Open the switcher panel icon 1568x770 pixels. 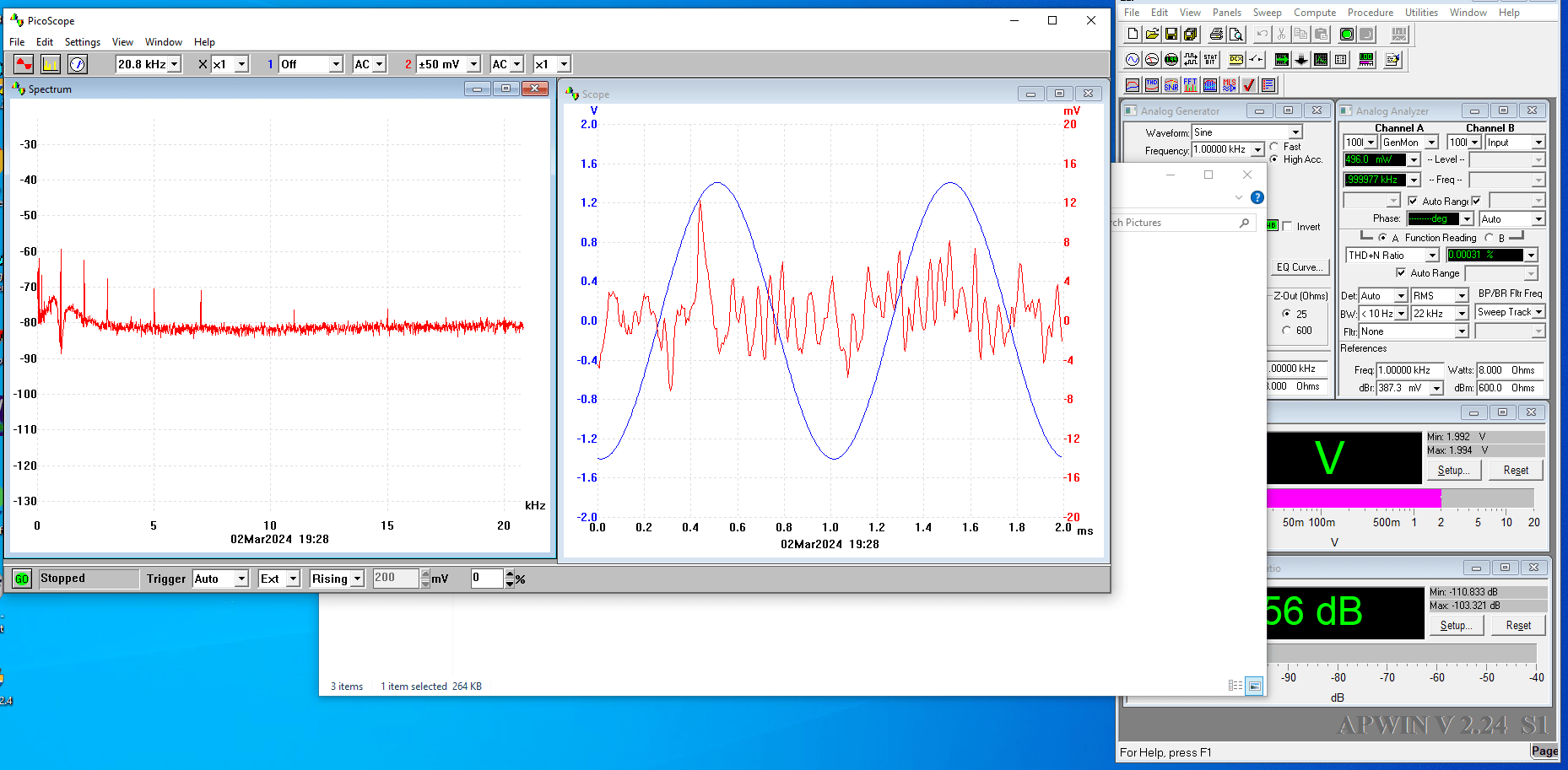(x=1256, y=59)
